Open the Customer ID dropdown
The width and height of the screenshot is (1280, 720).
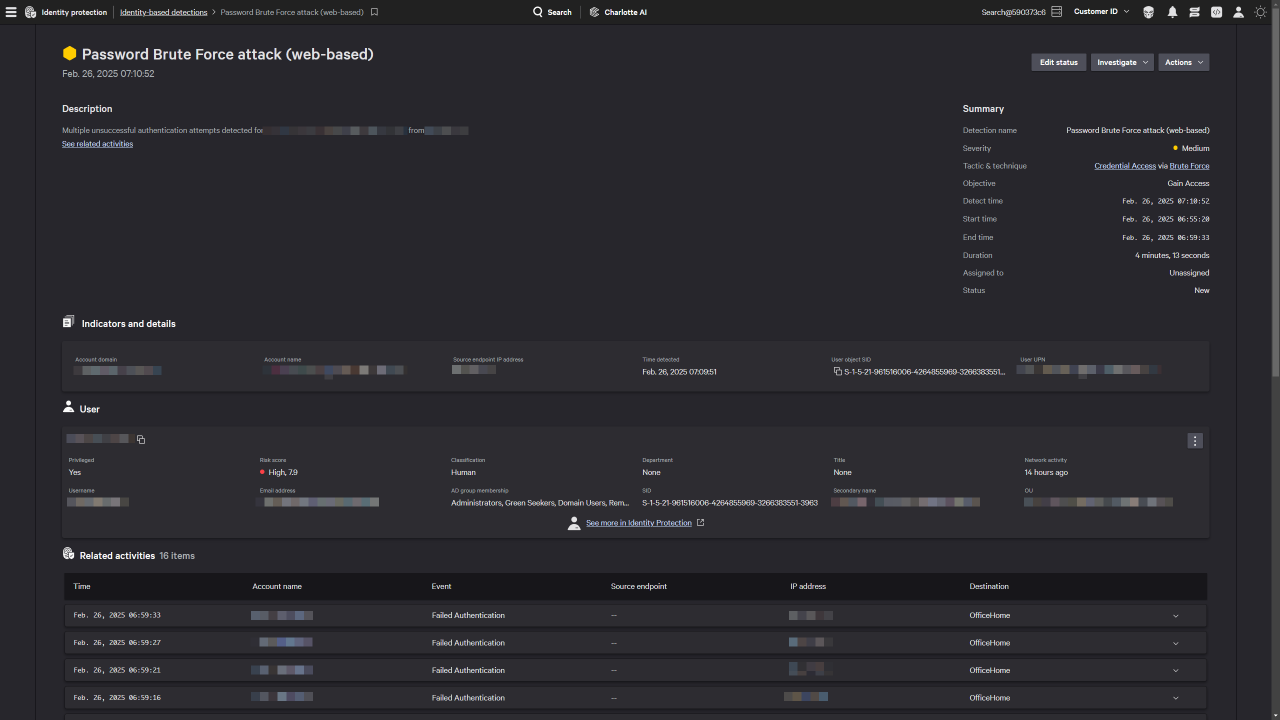(1102, 12)
